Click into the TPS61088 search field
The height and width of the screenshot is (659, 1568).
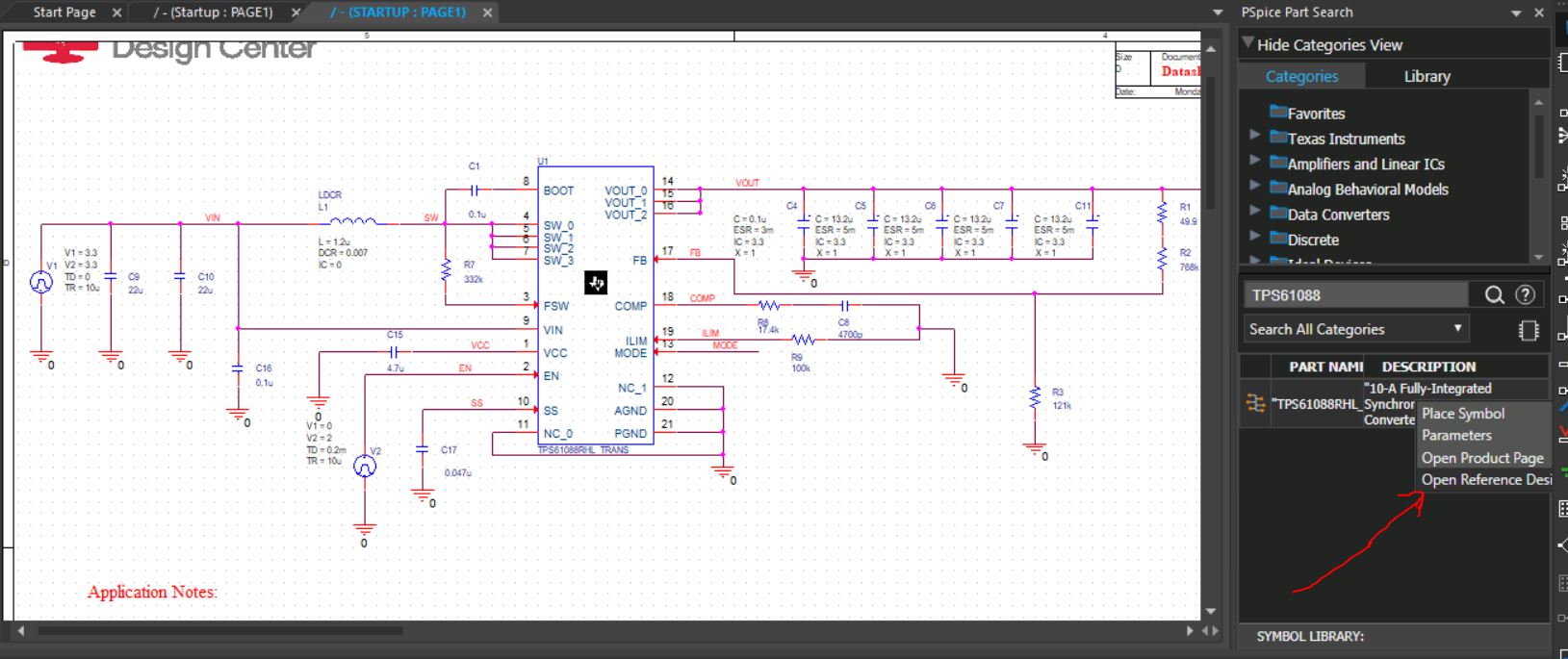(1357, 295)
